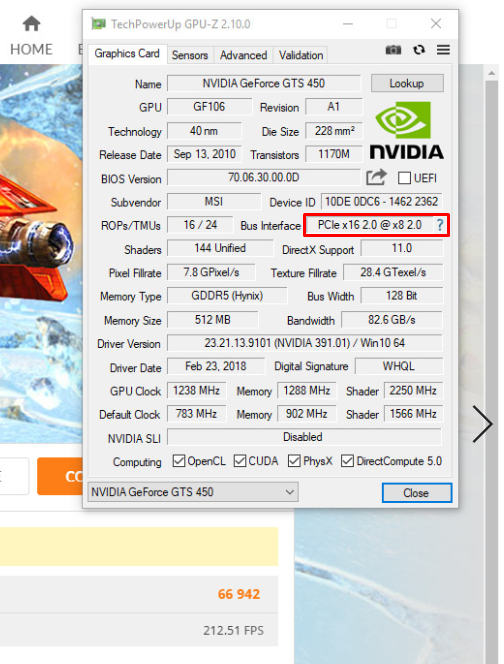Click the Revision field showing A1

pyautogui.click(x=334, y=107)
